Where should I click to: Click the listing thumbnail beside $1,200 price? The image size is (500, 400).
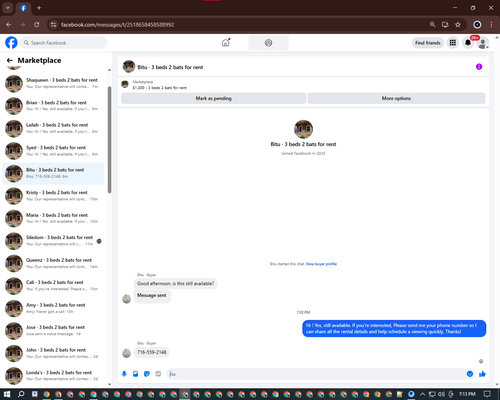click(125, 84)
